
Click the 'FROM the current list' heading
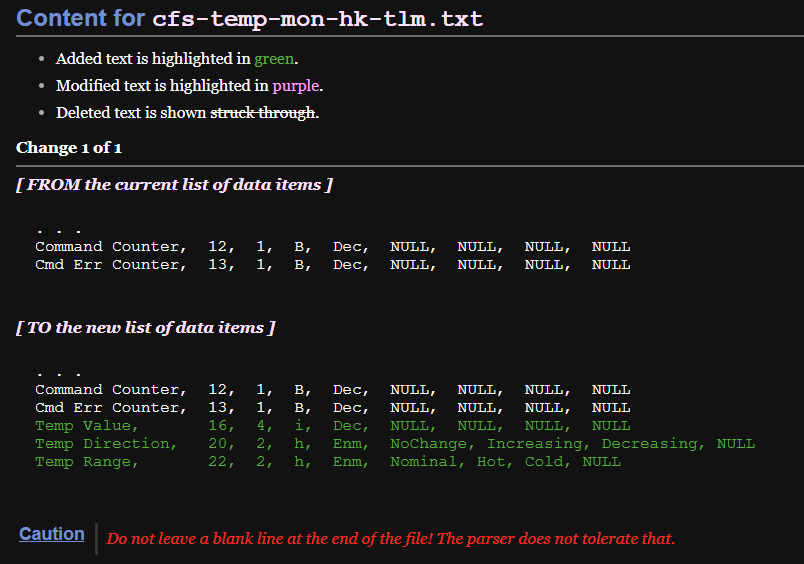(x=174, y=185)
